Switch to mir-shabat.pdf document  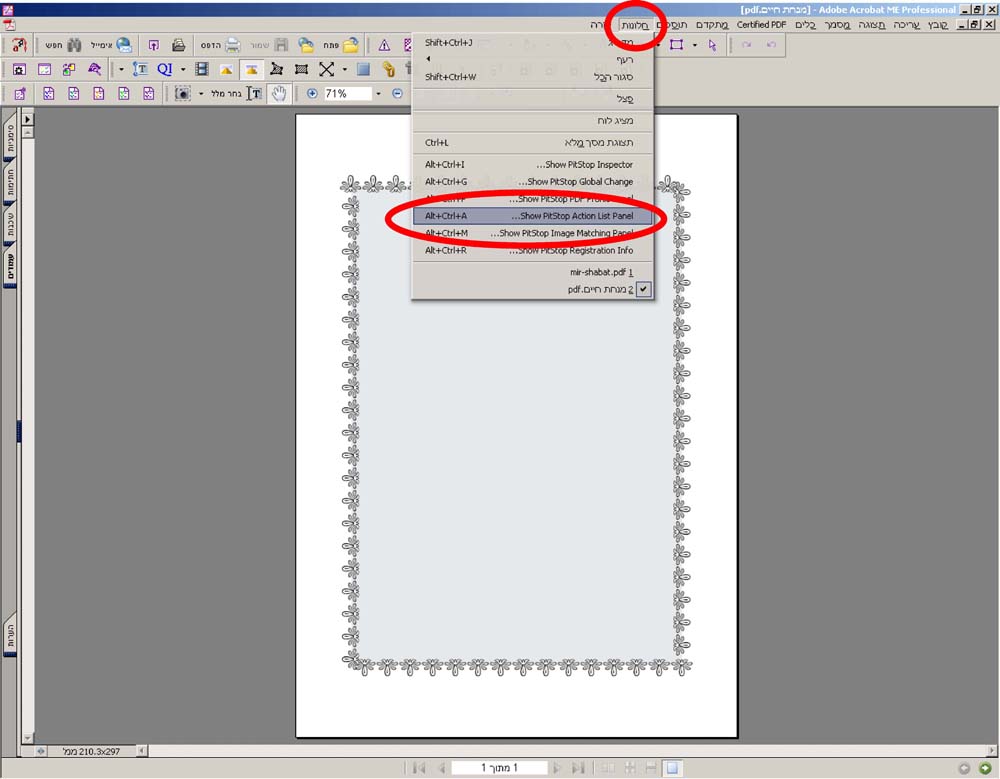(533, 272)
